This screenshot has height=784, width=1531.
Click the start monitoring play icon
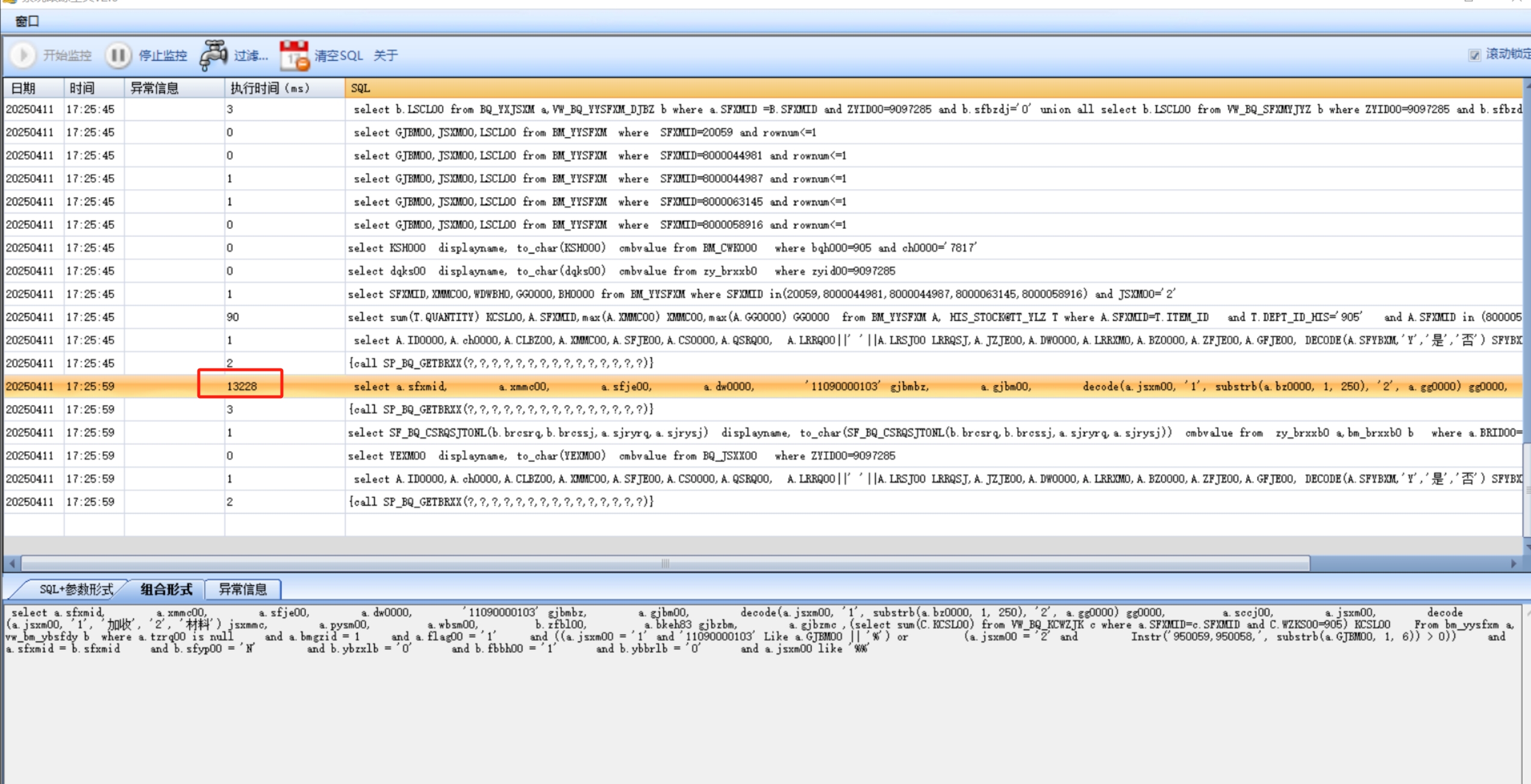23,55
